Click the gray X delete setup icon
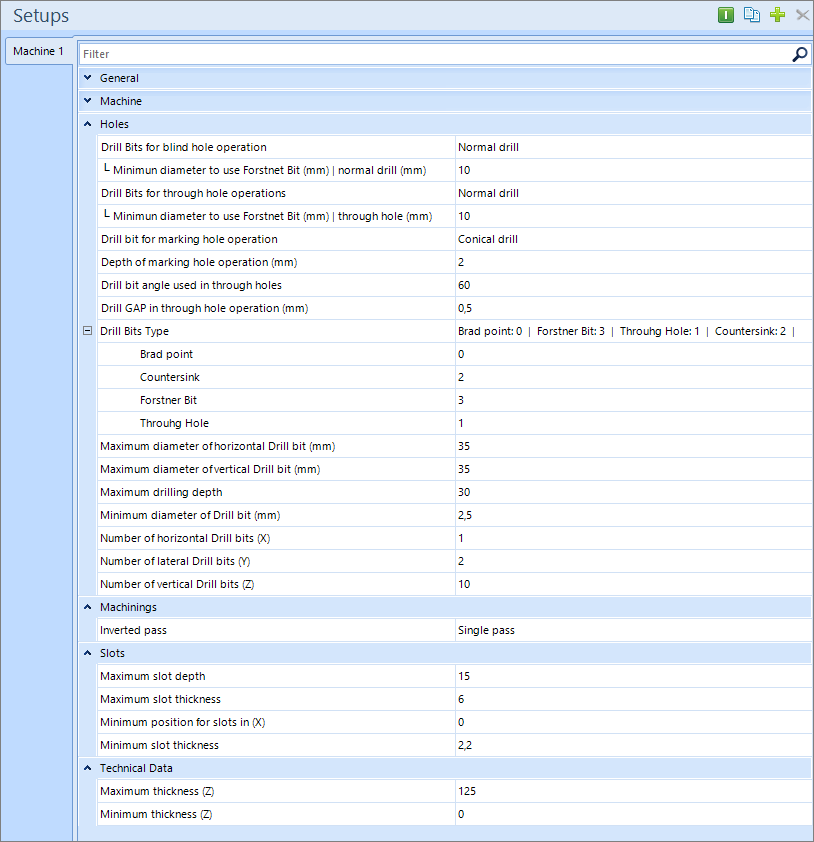814x842 pixels. pos(802,14)
